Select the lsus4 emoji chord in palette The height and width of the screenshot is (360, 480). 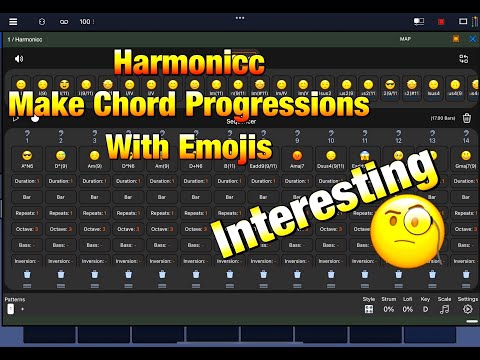(433, 87)
